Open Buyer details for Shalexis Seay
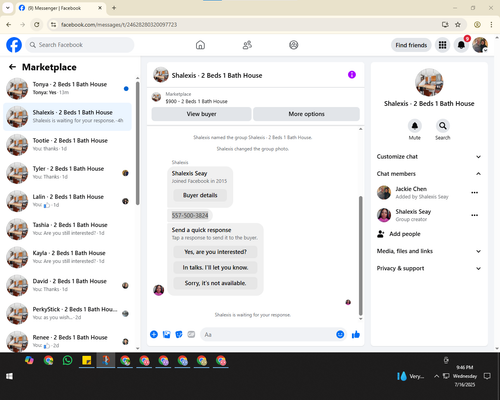500x400 pixels. point(200,195)
